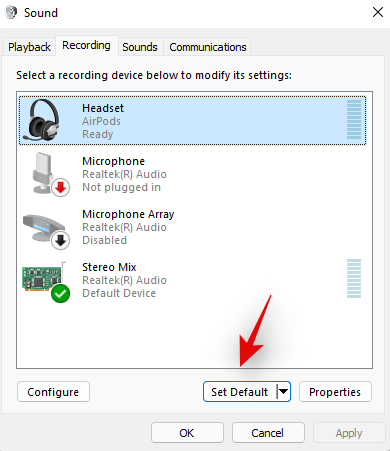Screen dimensions: 390x451
Task: Select the Headset AirPods device icon
Action: click(41, 120)
